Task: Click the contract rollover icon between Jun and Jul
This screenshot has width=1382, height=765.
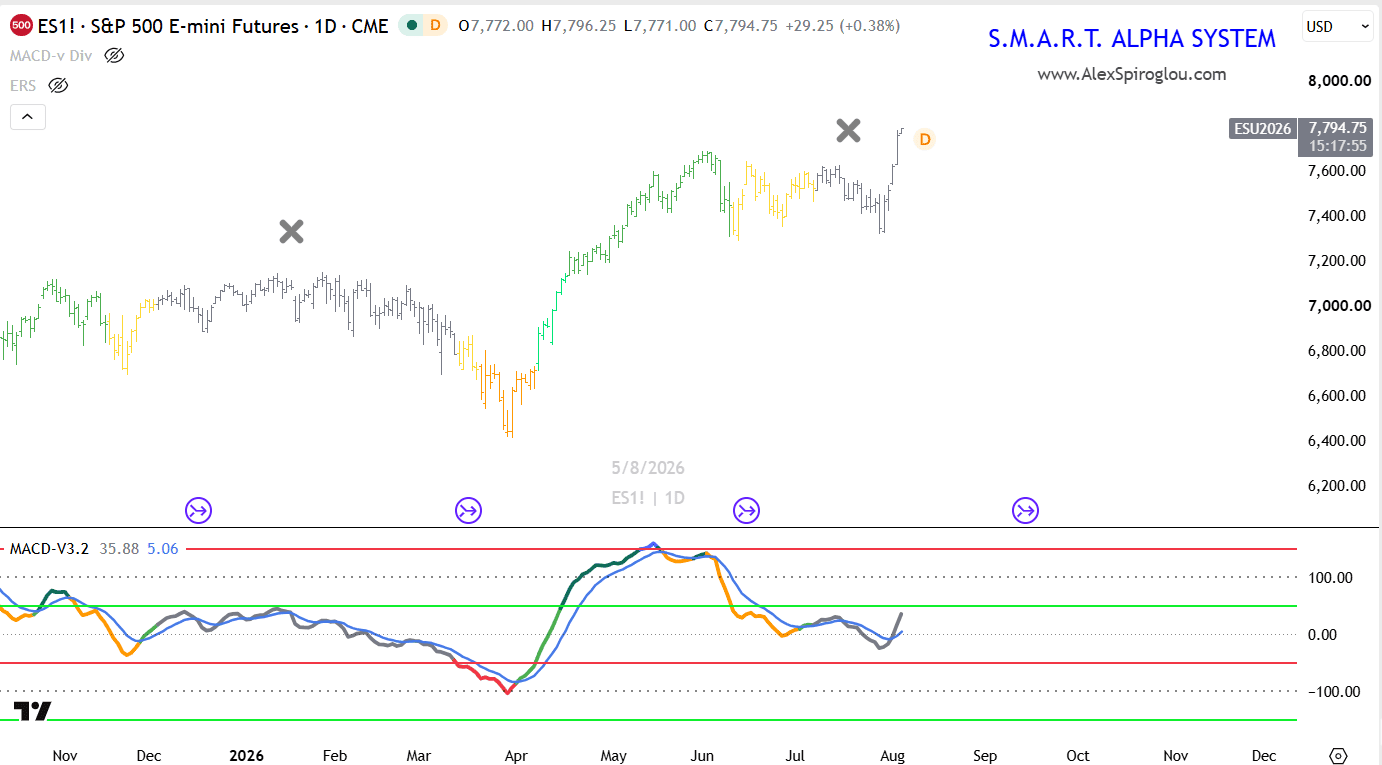Action: [x=746, y=511]
